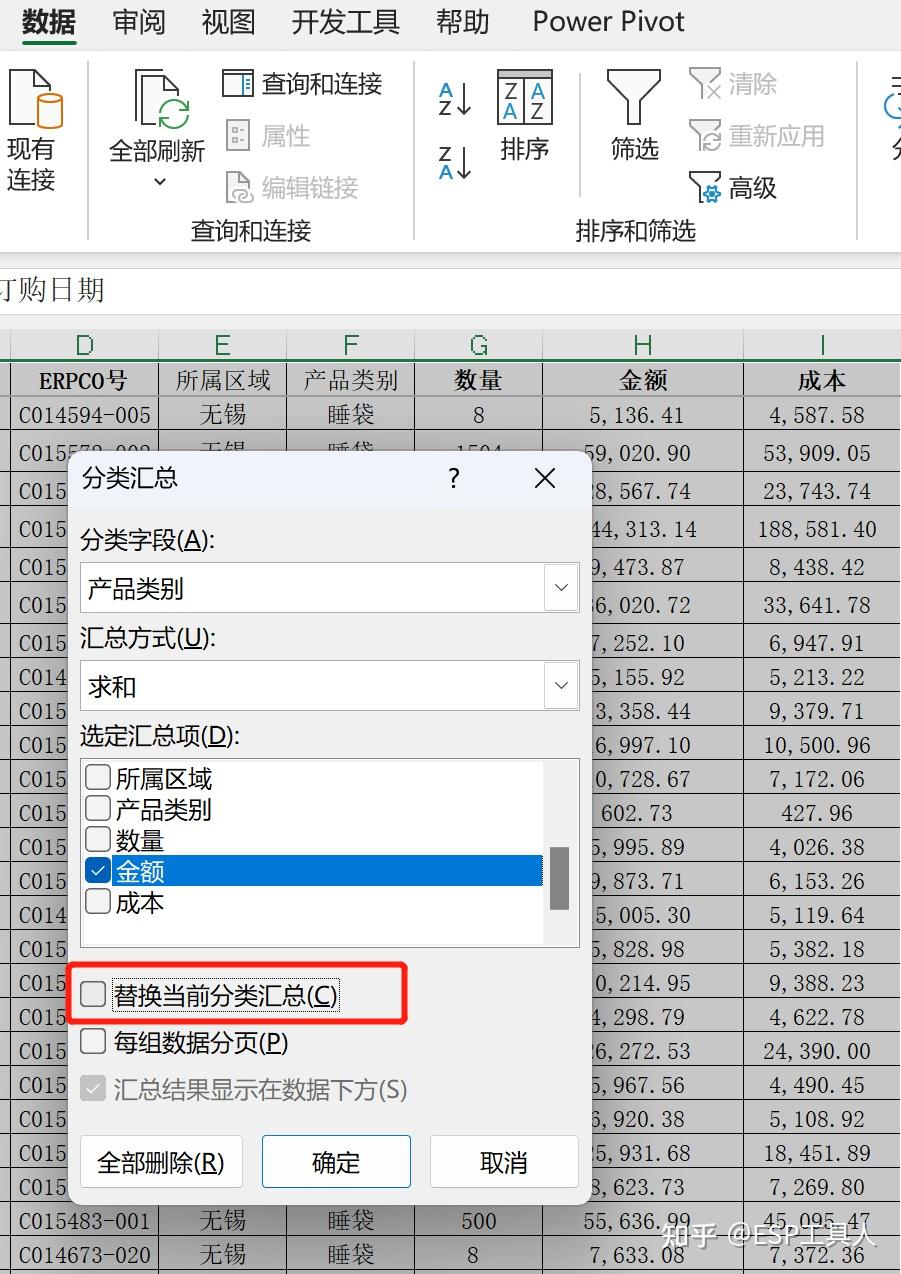The height and width of the screenshot is (1274, 901).
Task: Click the help question mark in 分类汇总 dialog
Action: pos(454,478)
